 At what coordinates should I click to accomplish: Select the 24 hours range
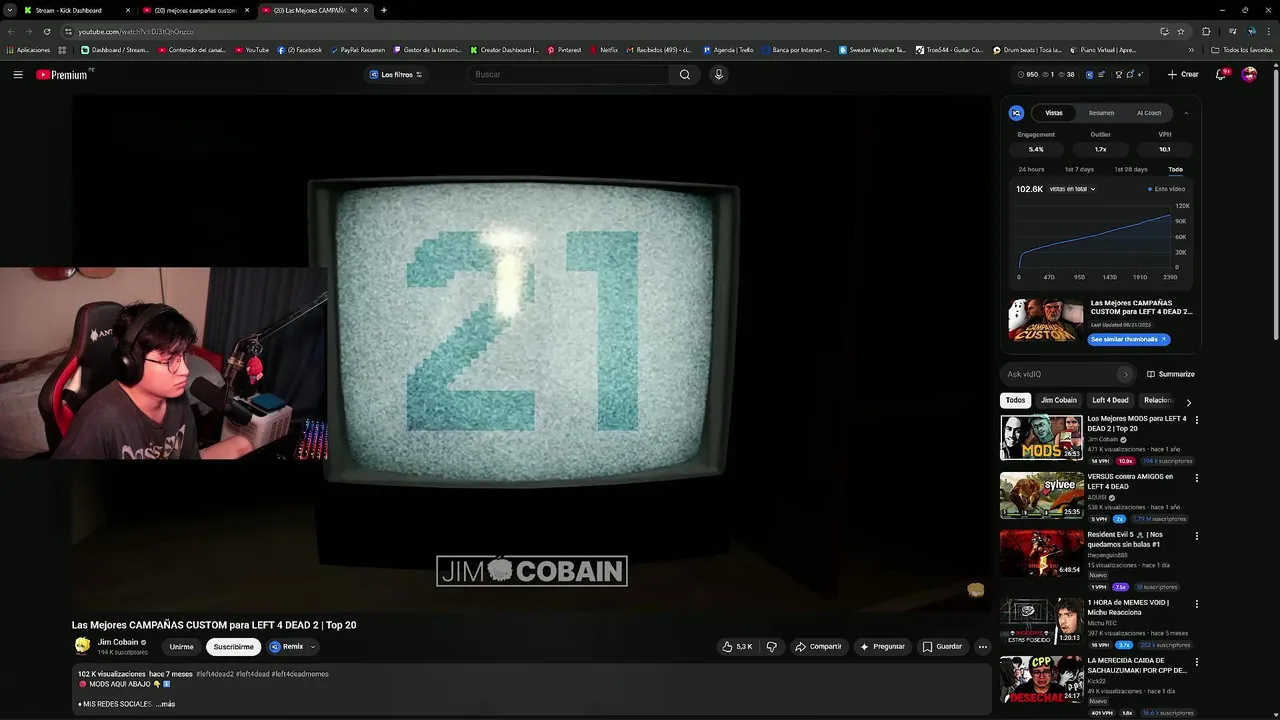[x=1031, y=170]
